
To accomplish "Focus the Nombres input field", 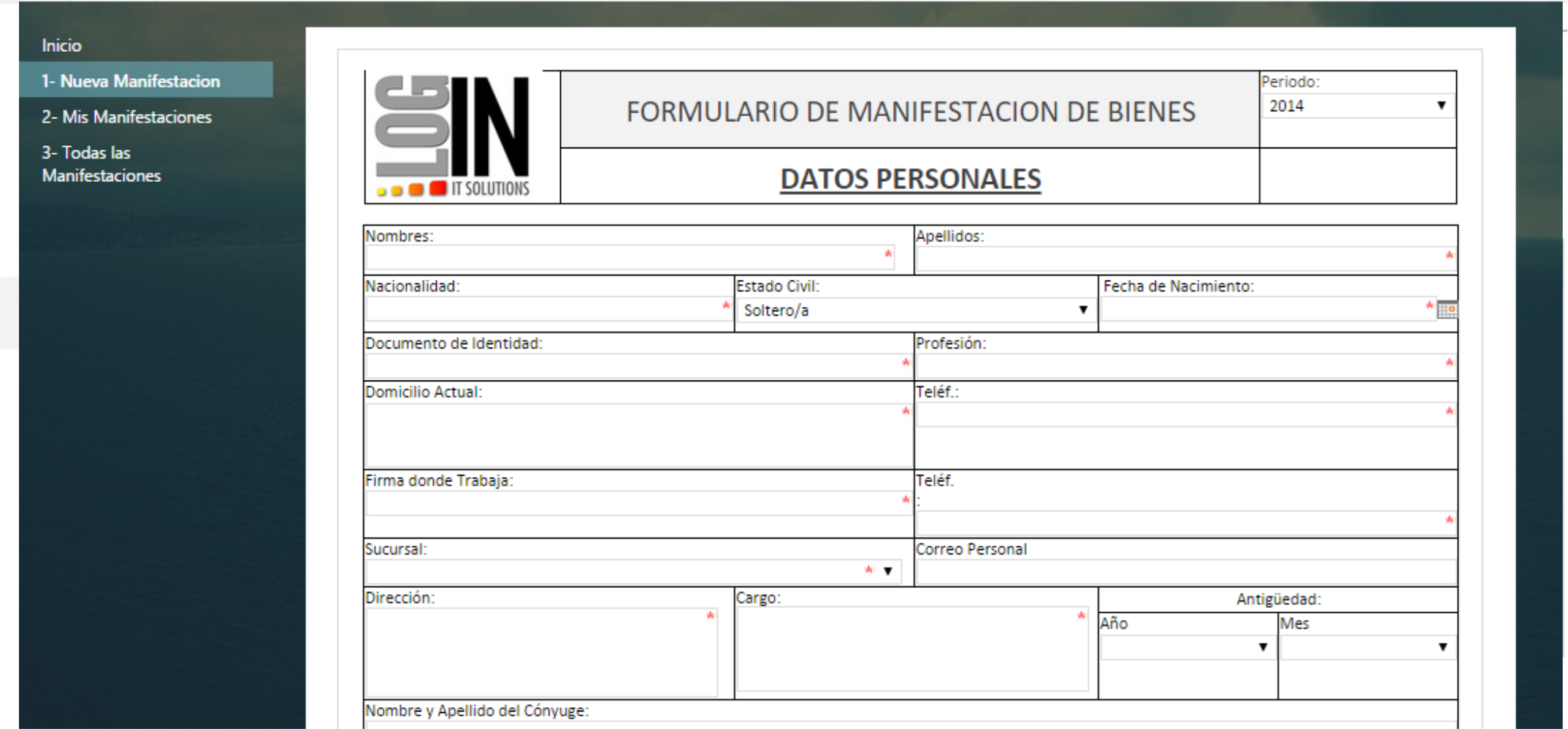I will tap(630, 257).
